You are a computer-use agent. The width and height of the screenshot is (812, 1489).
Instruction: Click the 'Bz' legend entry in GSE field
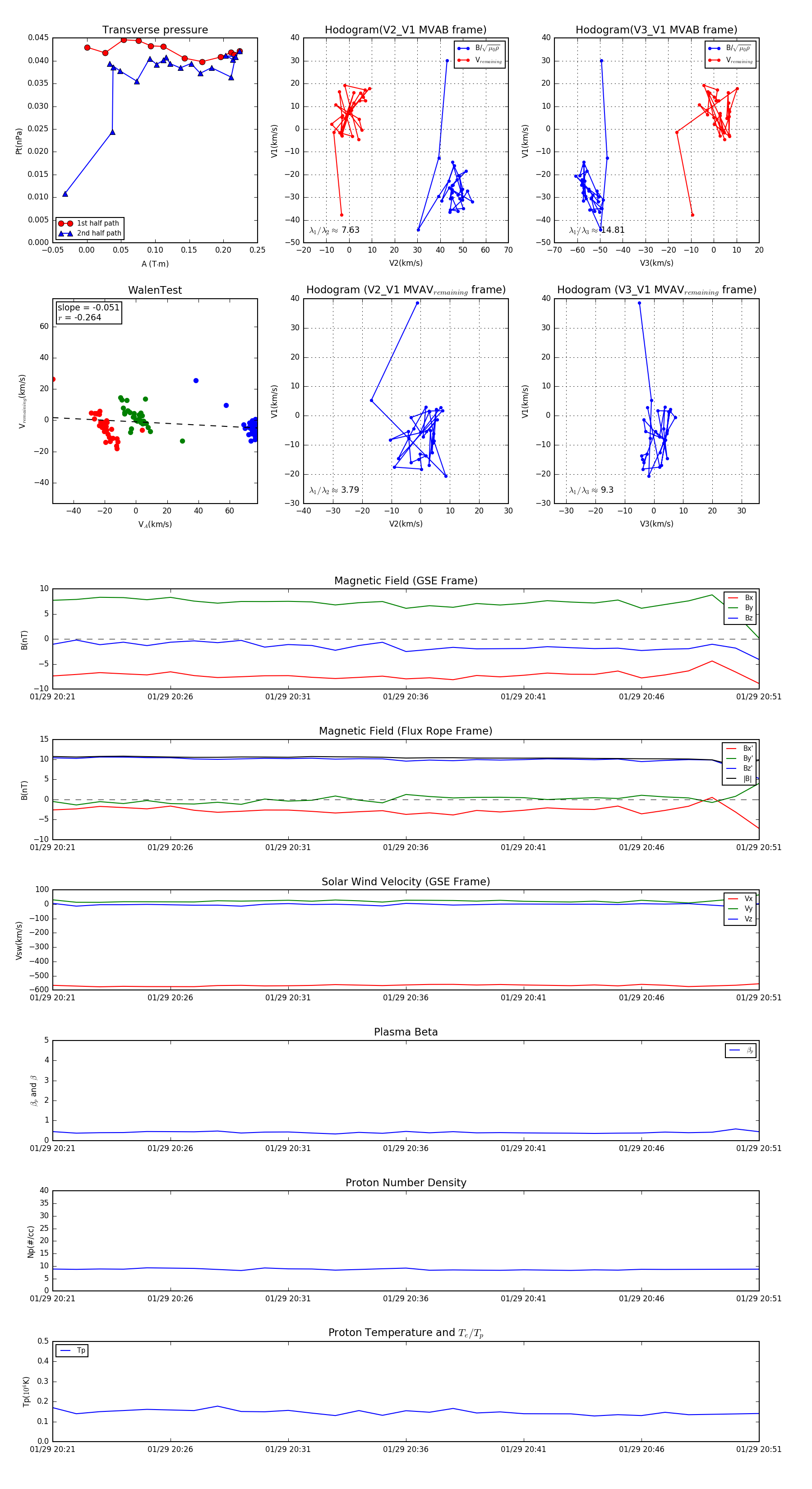pos(741,618)
